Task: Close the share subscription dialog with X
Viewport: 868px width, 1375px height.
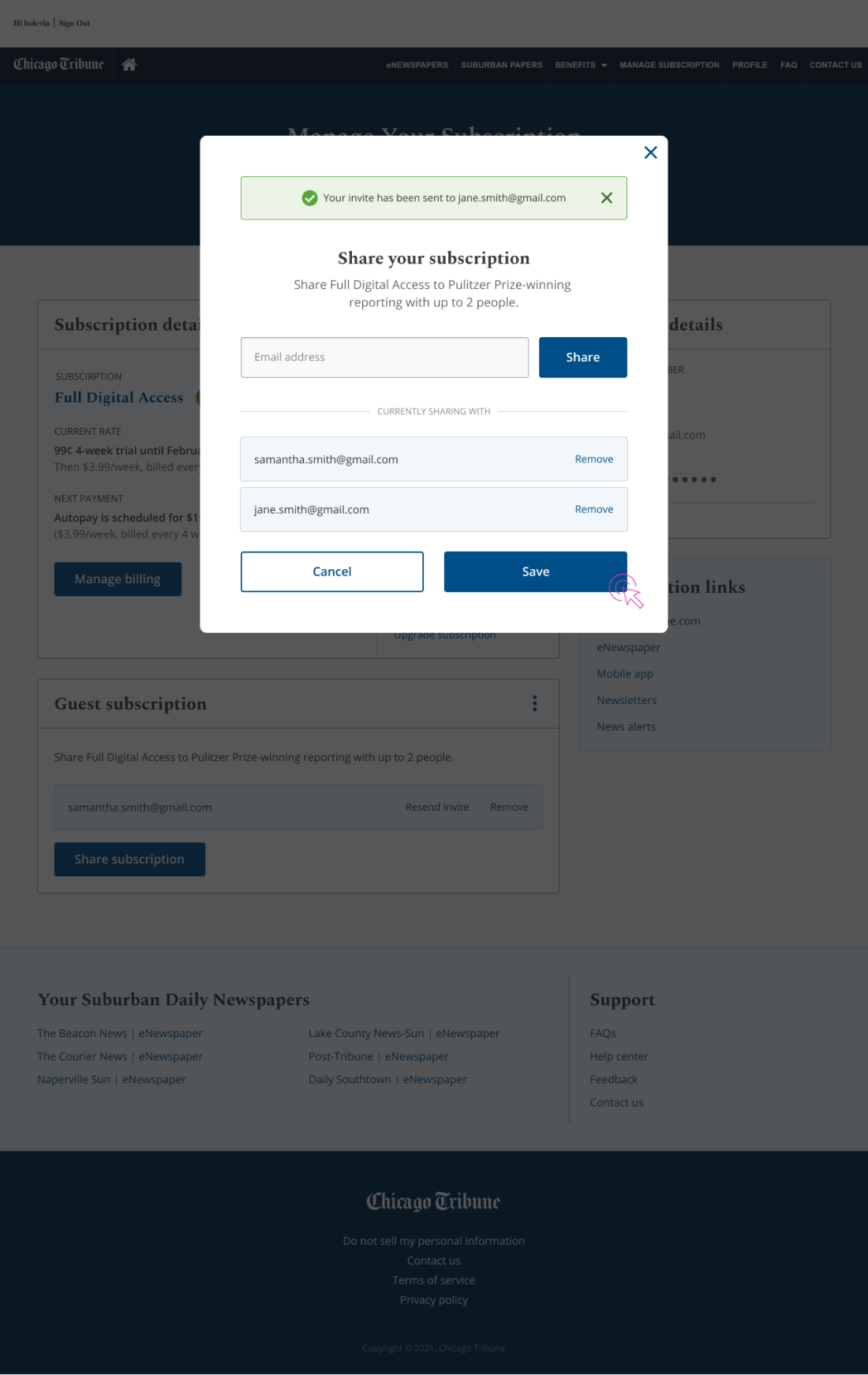Action: point(650,152)
